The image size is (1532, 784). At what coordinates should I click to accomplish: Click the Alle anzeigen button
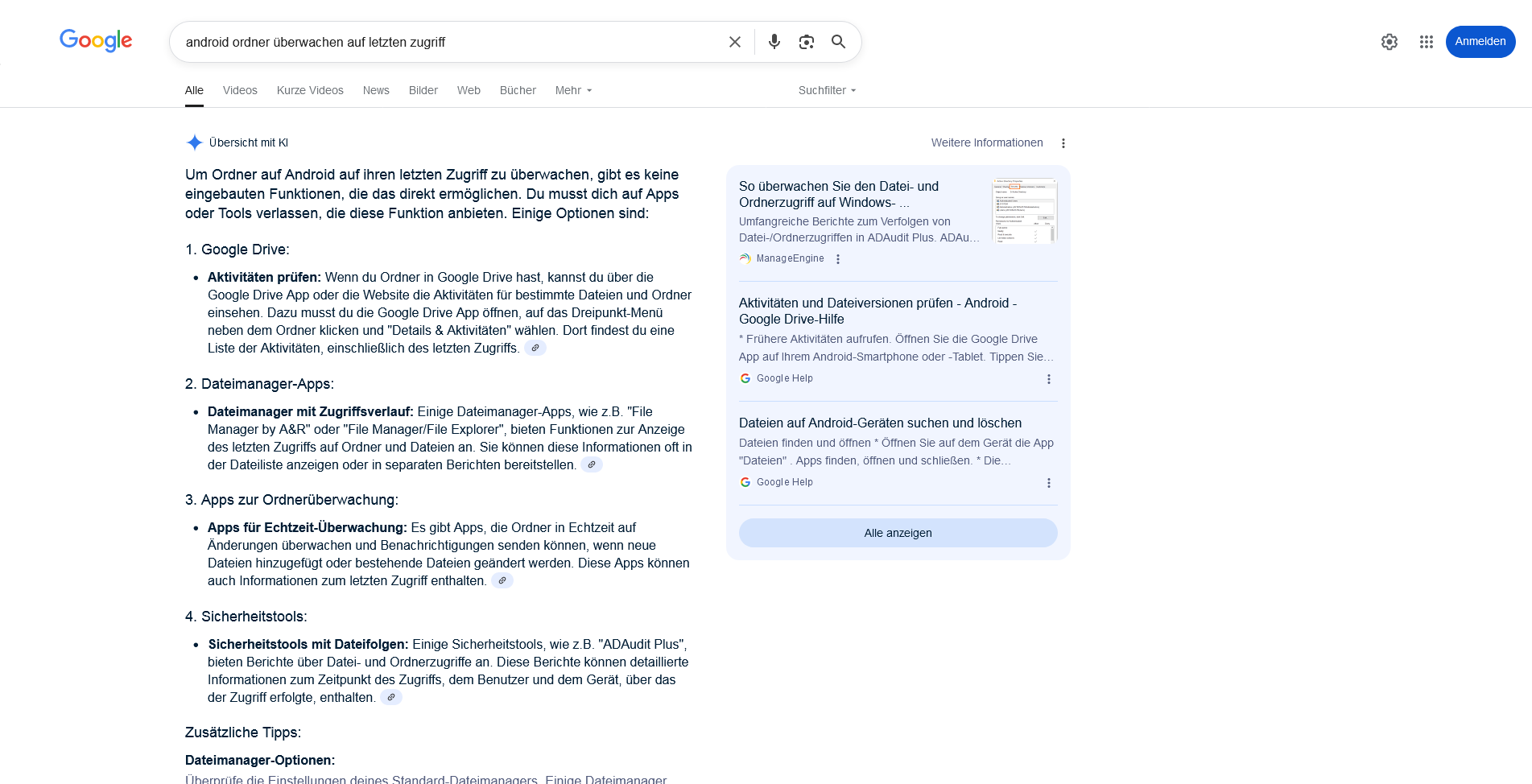(897, 532)
